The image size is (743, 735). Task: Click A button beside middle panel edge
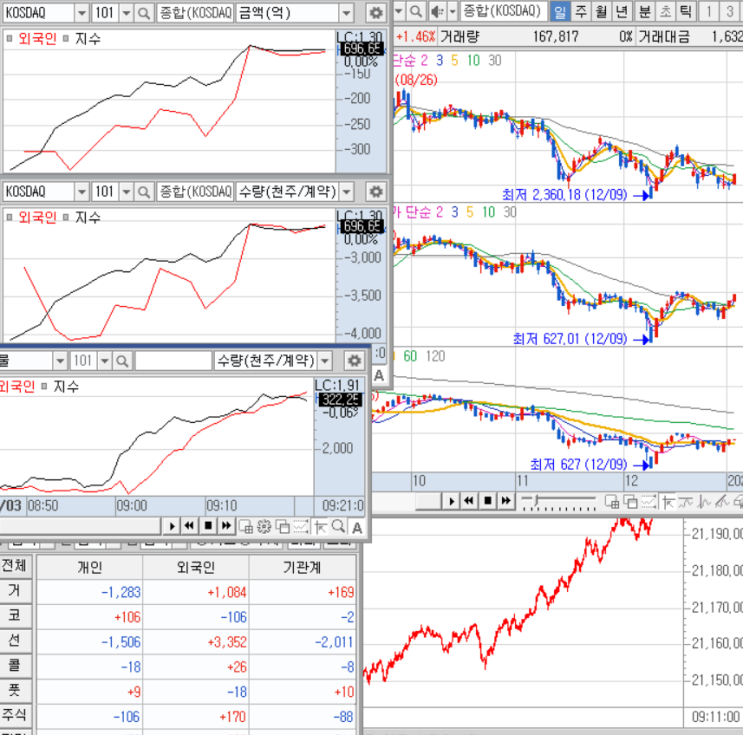(379, 375)
